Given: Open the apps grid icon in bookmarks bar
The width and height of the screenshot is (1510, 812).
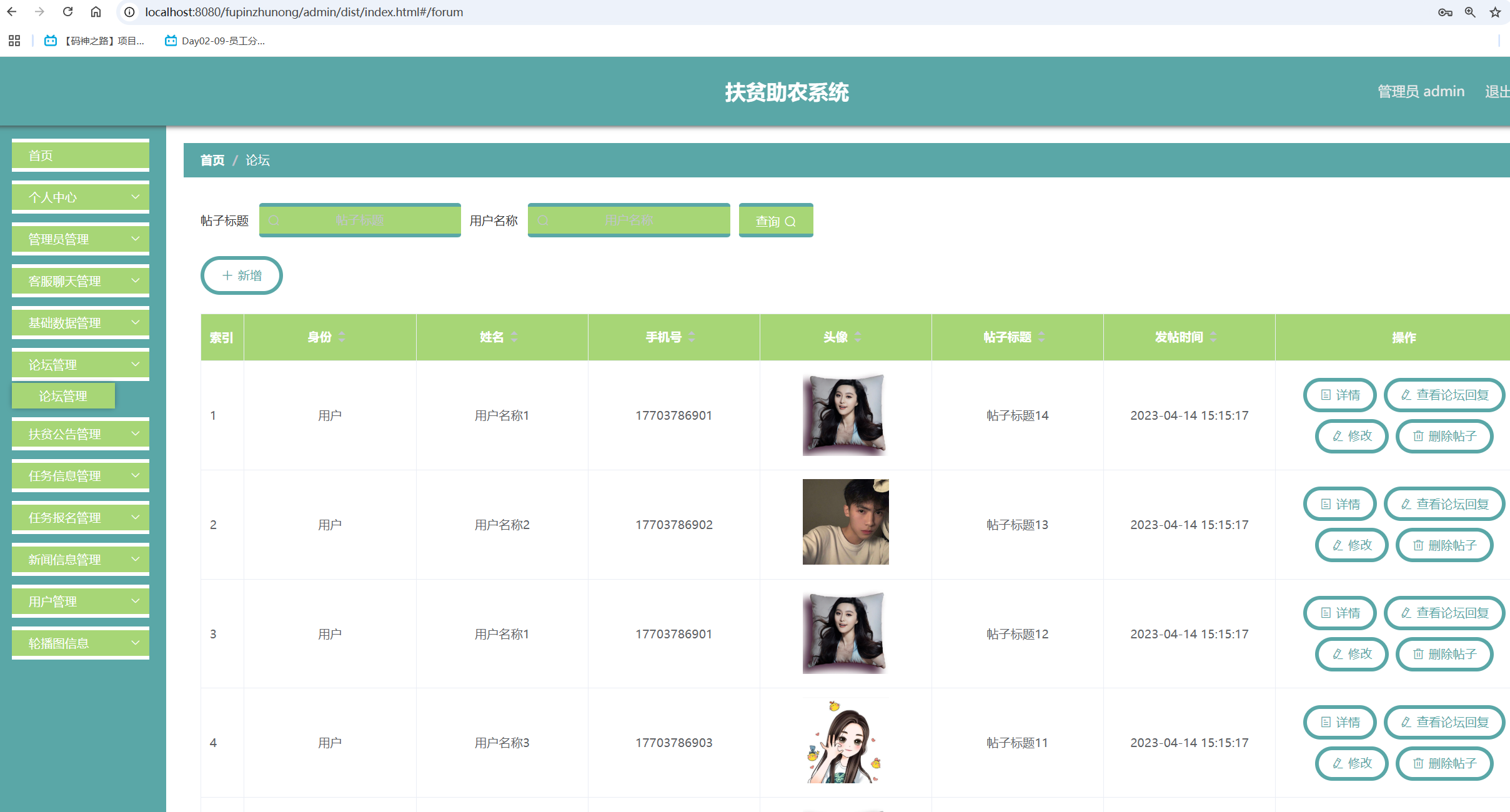Looking at the screenshot, I should click(x=14, y=41).
